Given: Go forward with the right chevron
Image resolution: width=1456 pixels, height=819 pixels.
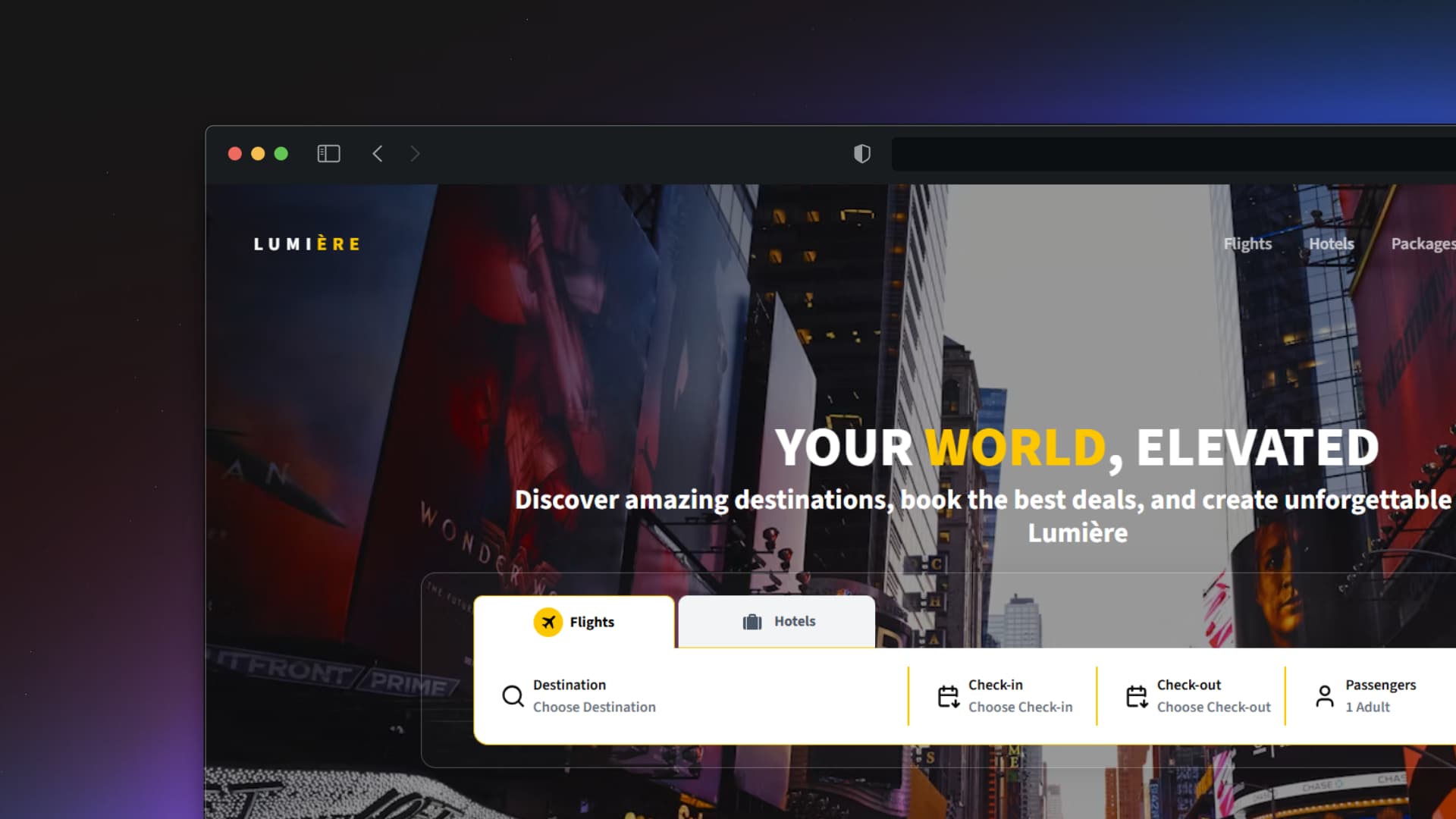Looking at the screenshot, I should click(415, 154).
